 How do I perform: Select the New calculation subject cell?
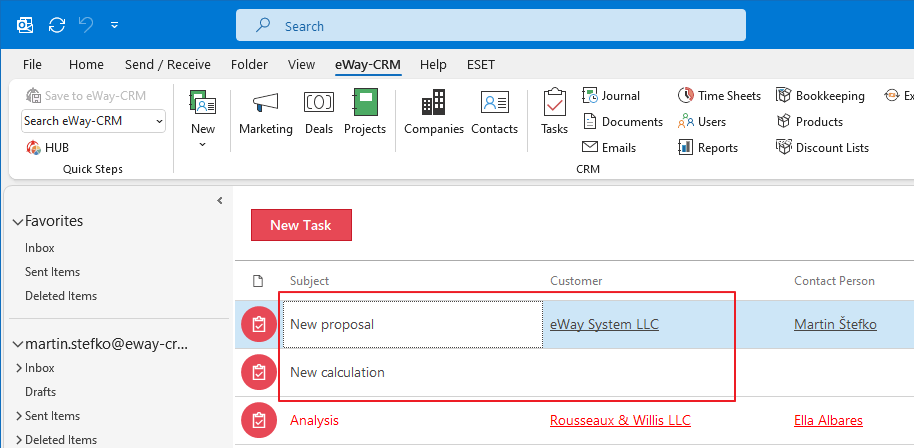tap(413, 372)
